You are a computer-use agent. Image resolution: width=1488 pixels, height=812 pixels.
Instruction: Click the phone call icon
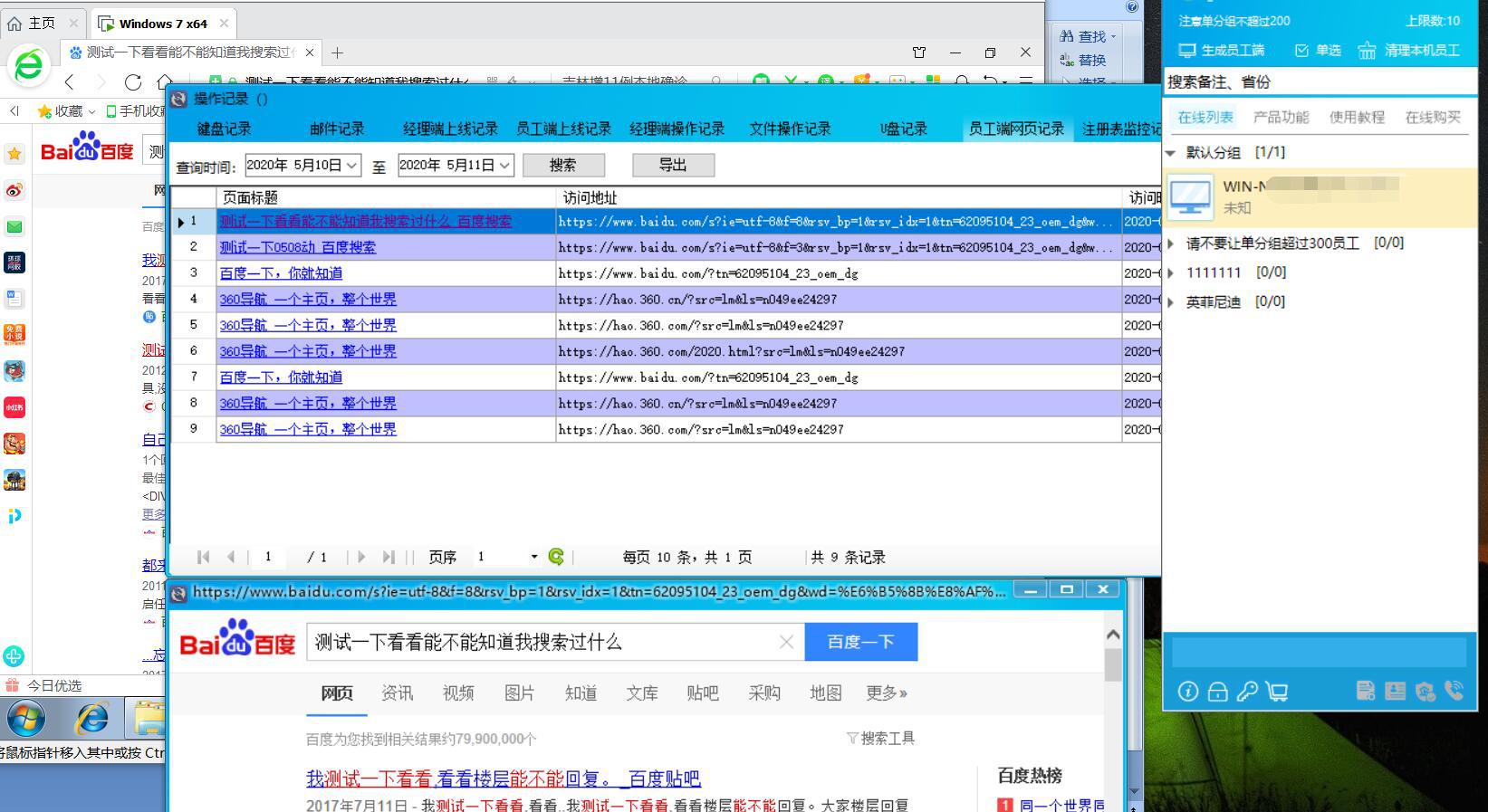(1454, 691)
